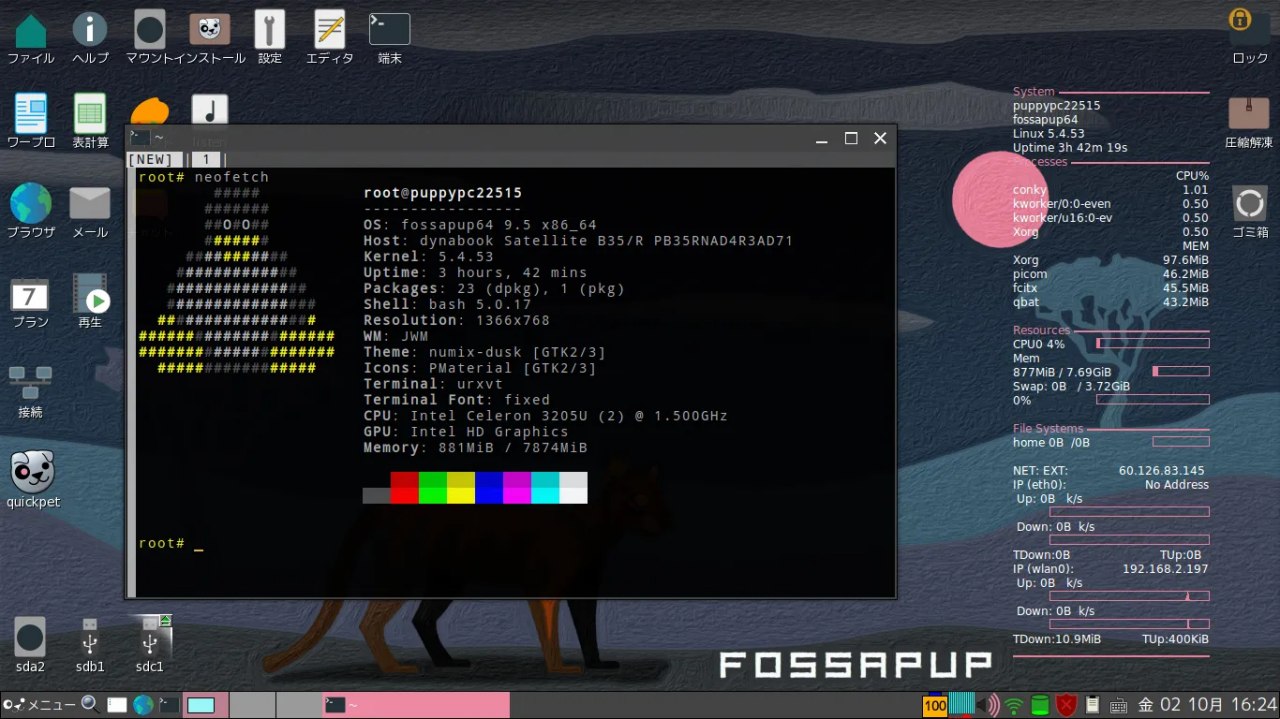The width and height of the screenshot is (1280, 719).
Task: Click the conky 60.126.83.145 external address
Action: click(x=1162, y=470)
